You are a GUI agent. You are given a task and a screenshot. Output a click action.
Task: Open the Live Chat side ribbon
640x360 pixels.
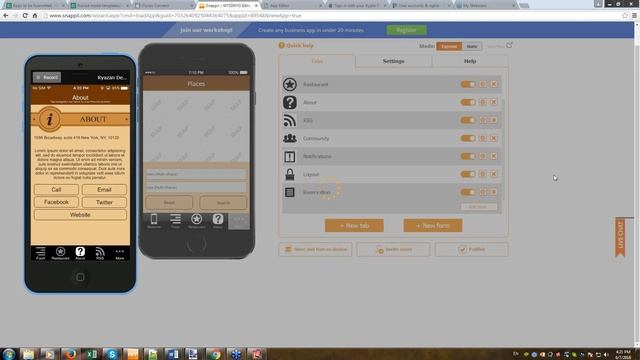coord(620,238)
